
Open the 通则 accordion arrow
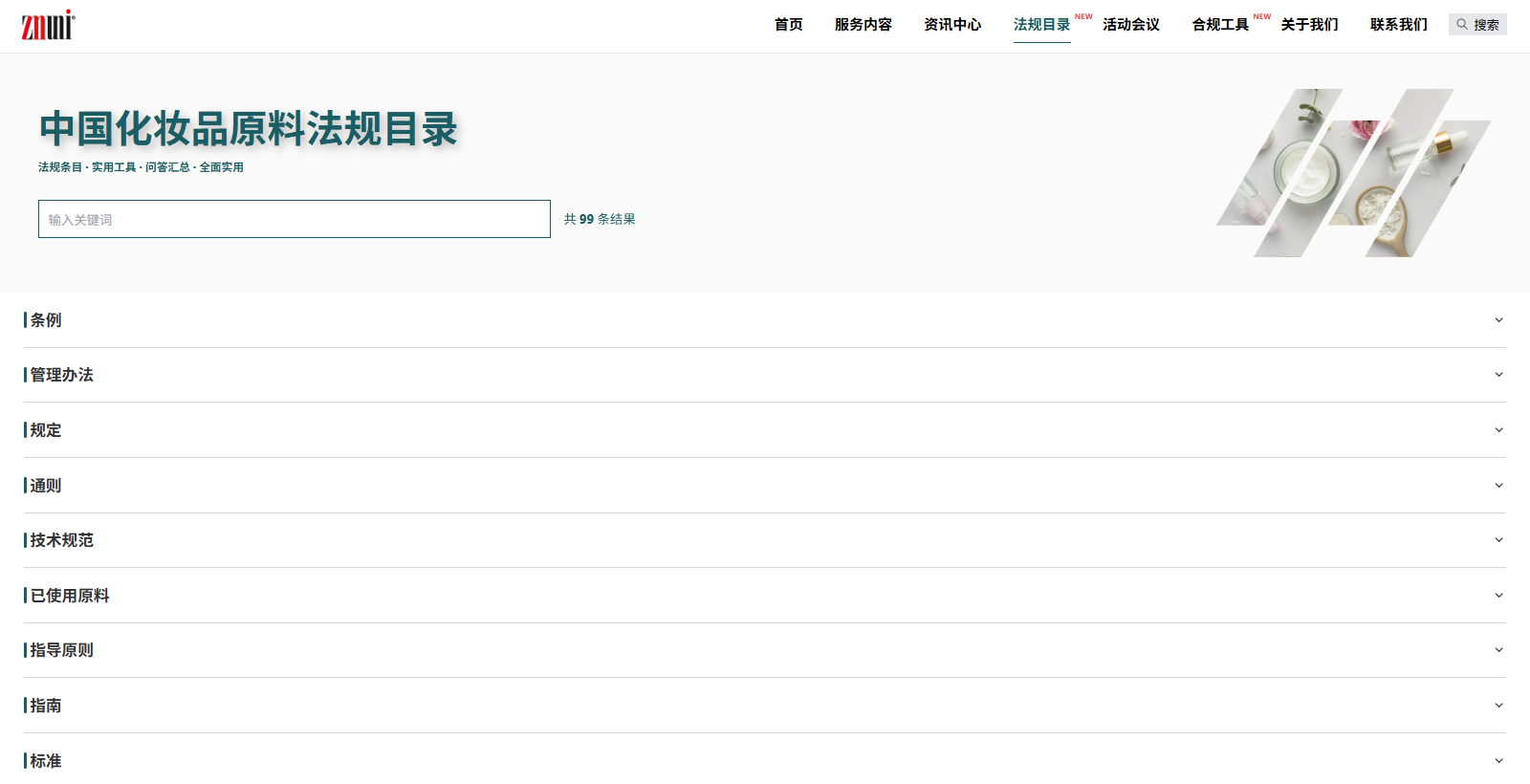pyautogui.click(x=1498, y=486)
